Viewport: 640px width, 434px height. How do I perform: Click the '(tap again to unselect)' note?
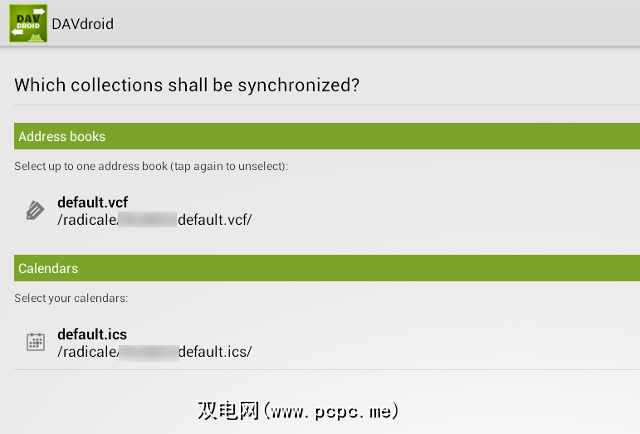[x=234, y=165]
